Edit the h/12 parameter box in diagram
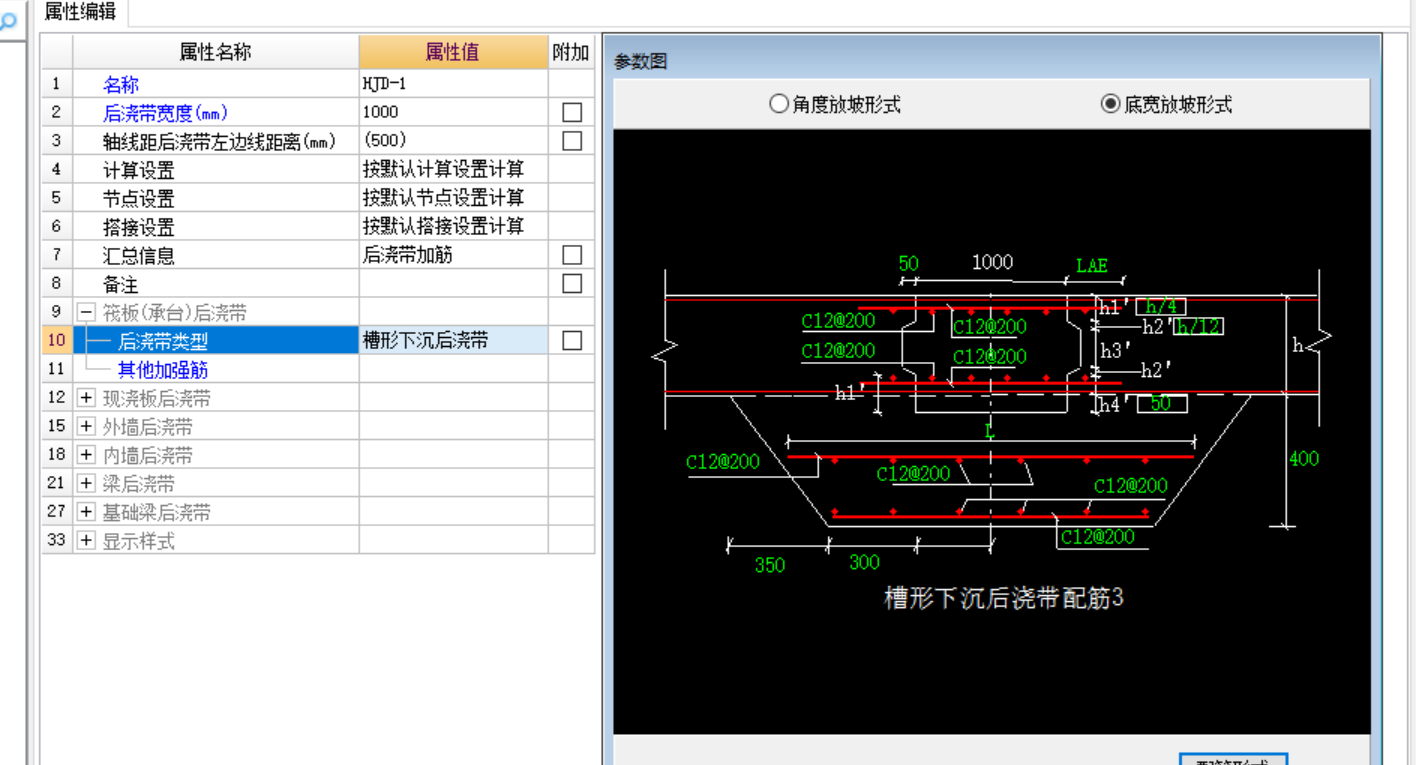Image resolution: width=1416 pixels, height=765 pixels. click(x=1198, y=326)
